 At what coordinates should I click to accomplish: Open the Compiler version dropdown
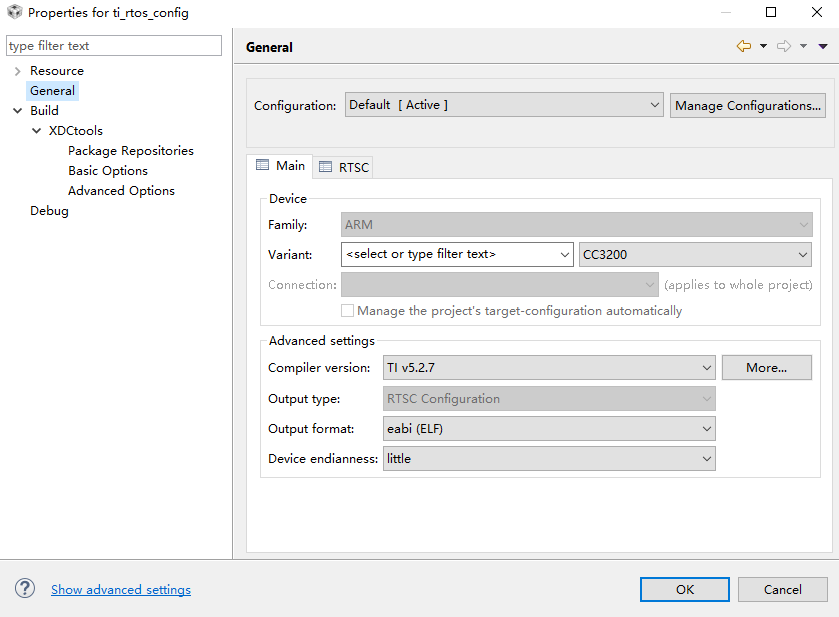coord(549,368)
